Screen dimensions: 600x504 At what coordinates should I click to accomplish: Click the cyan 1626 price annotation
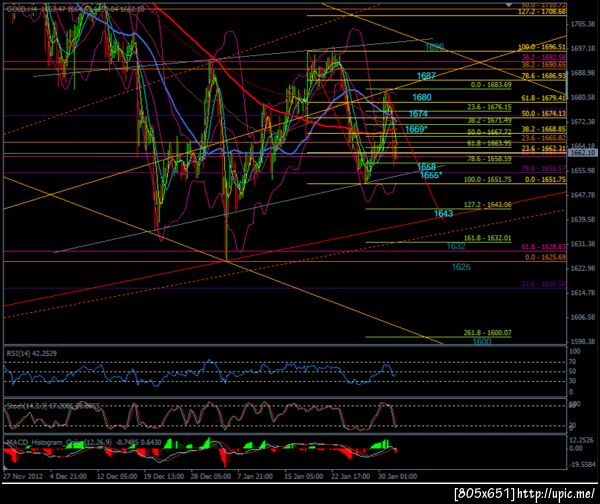461,267
